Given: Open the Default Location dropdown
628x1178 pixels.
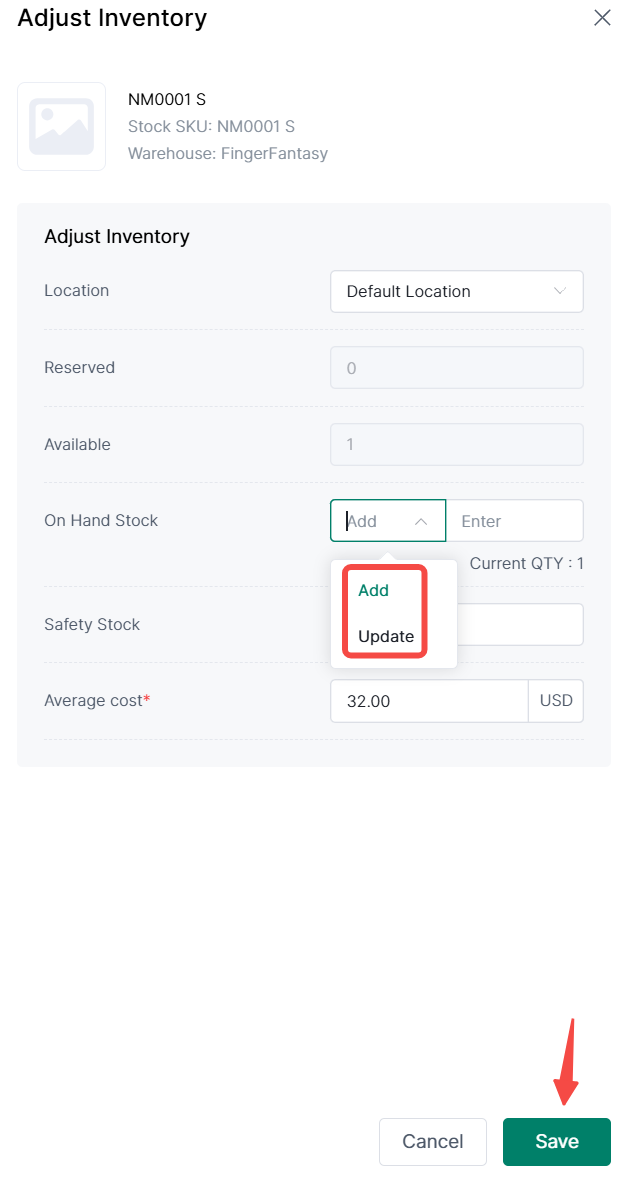Looking at the screenshot, I should click(456, 292).
